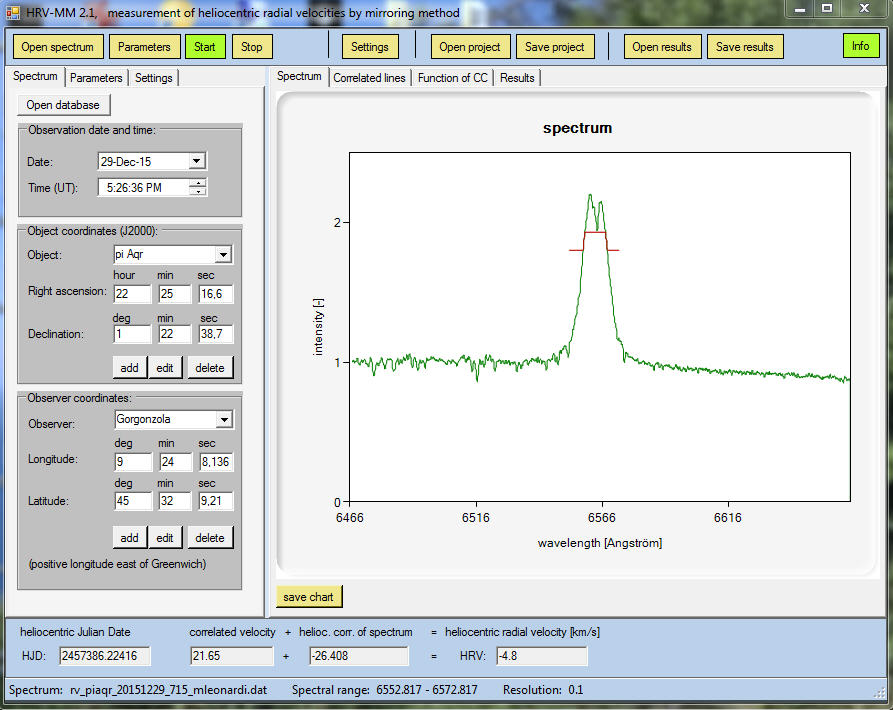893x710 pixels.
Task: Click the Open database button
Action: [x=63, y=105]
